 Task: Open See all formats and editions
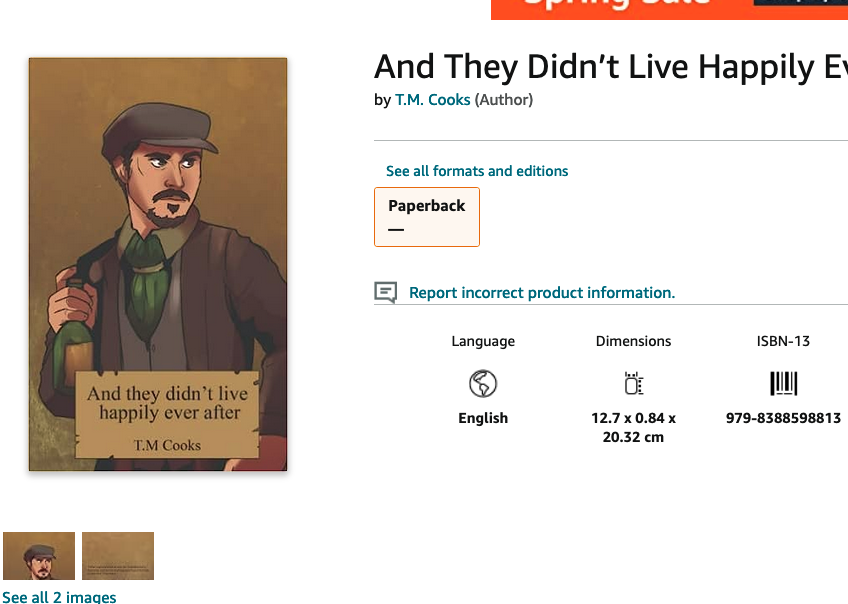point(477,171)
